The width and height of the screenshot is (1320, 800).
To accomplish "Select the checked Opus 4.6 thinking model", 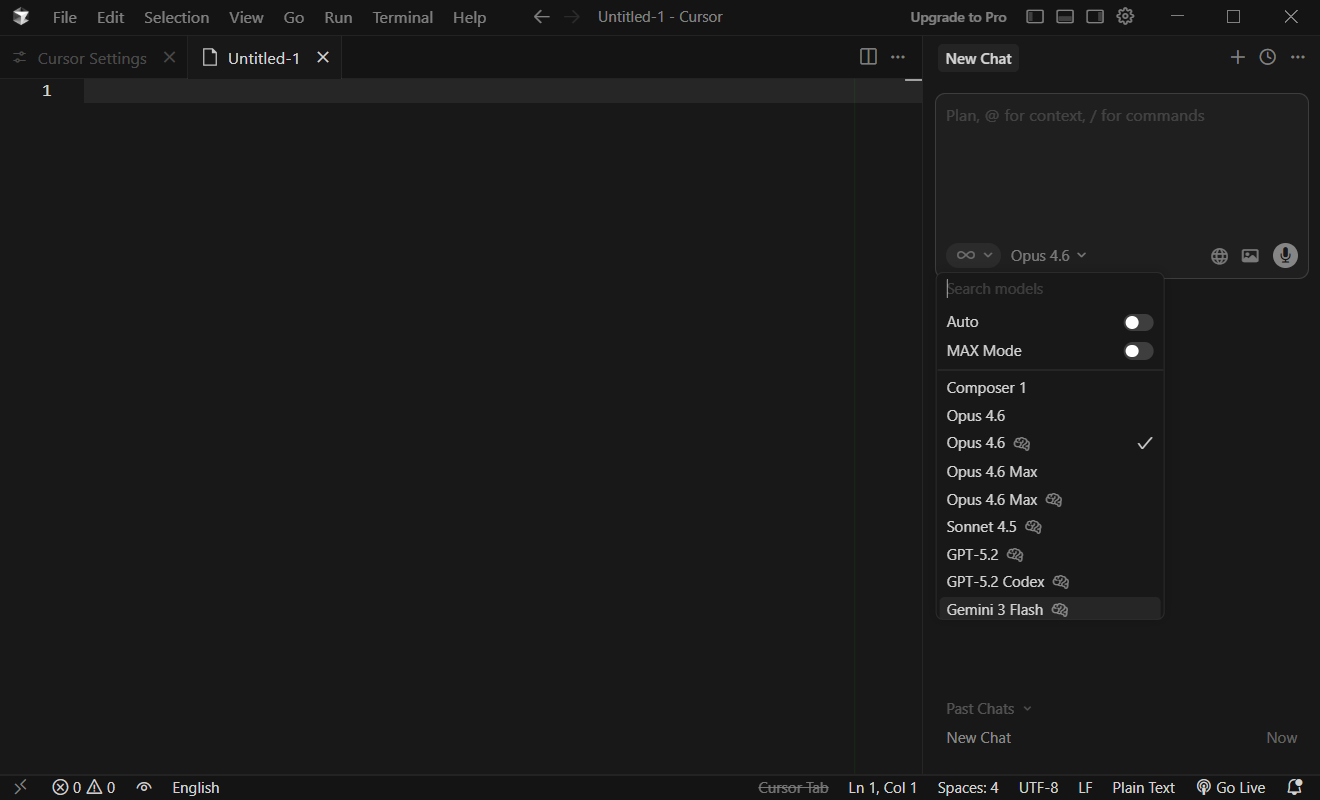I will click(x=1050, y=443).
